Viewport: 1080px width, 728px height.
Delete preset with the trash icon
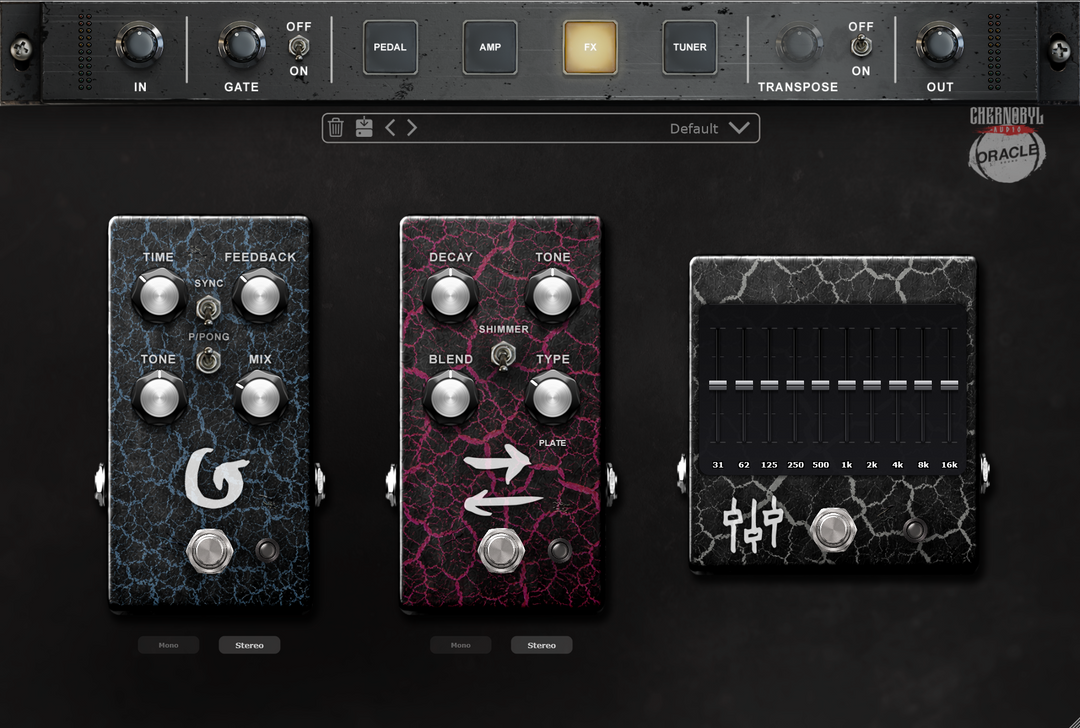pos(335,127)
